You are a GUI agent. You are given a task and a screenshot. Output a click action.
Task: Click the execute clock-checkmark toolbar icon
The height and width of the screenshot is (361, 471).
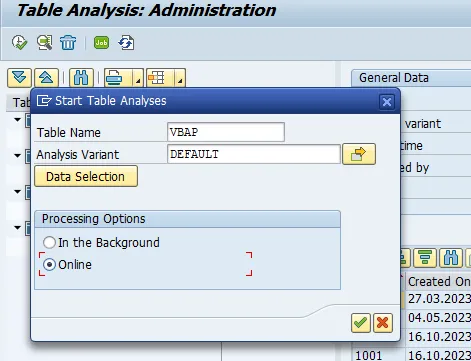(19, 43)
